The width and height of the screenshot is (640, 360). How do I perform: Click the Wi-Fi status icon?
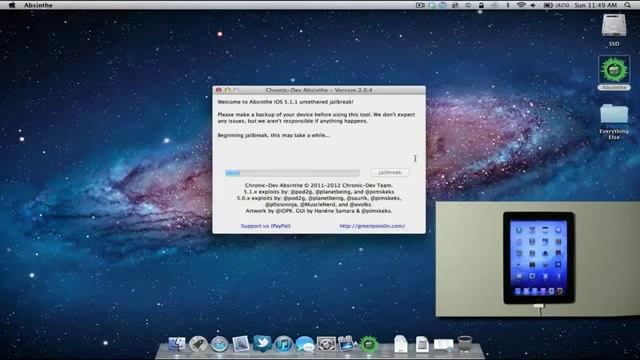pos(521,5)
